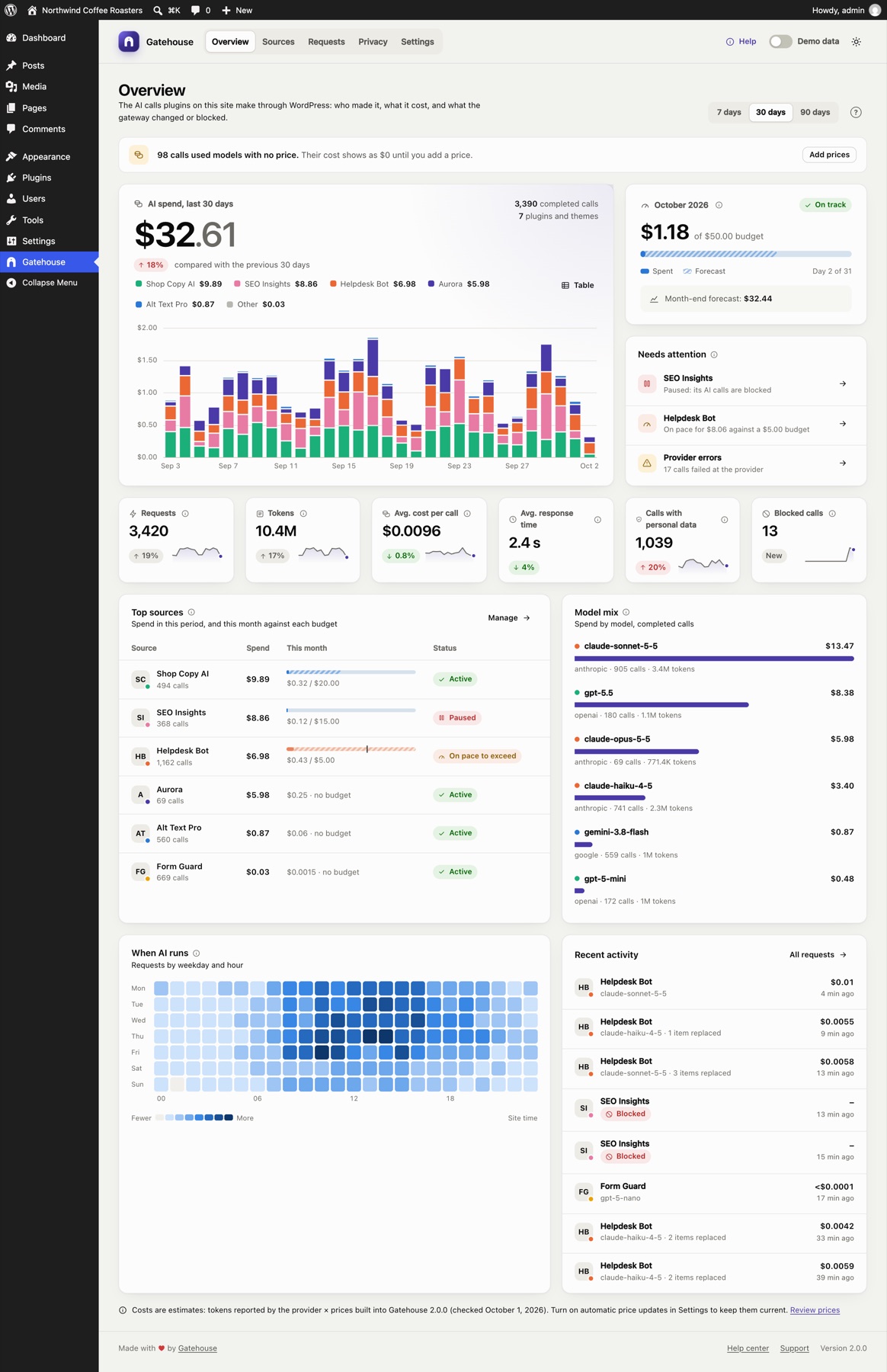
Task: Toggle the Demo data switch
Action: (x=780, y=42)
